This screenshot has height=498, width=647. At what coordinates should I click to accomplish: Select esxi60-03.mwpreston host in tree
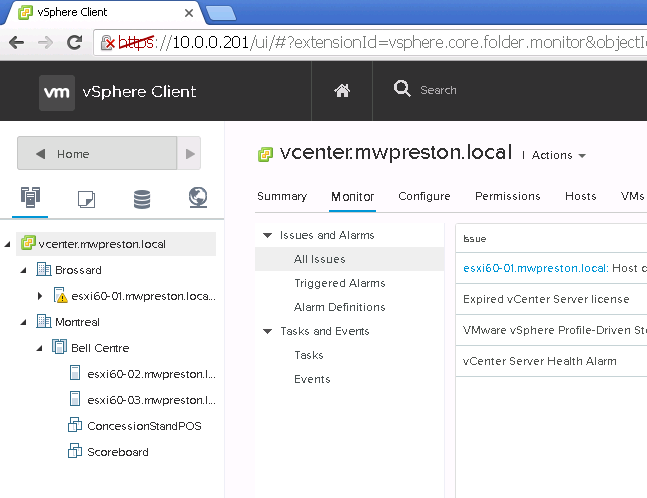click(151, 400)
